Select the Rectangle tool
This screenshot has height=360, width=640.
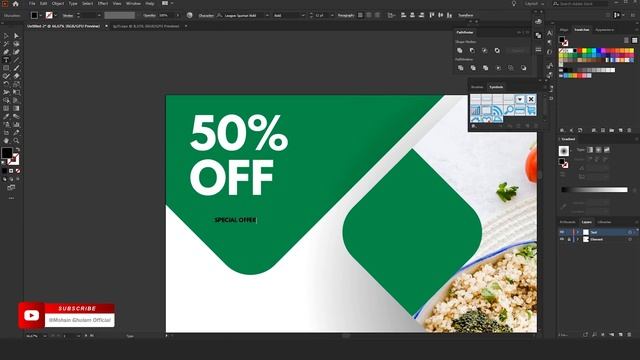[x=6, y=68]
